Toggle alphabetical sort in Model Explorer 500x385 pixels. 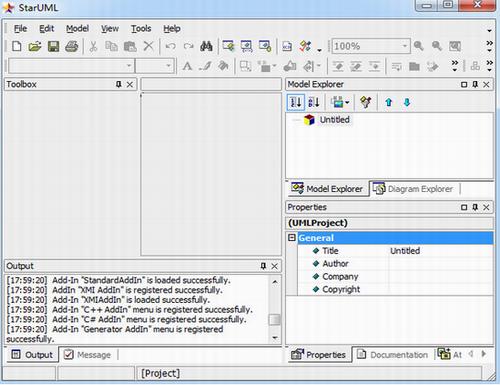point(314,102)
